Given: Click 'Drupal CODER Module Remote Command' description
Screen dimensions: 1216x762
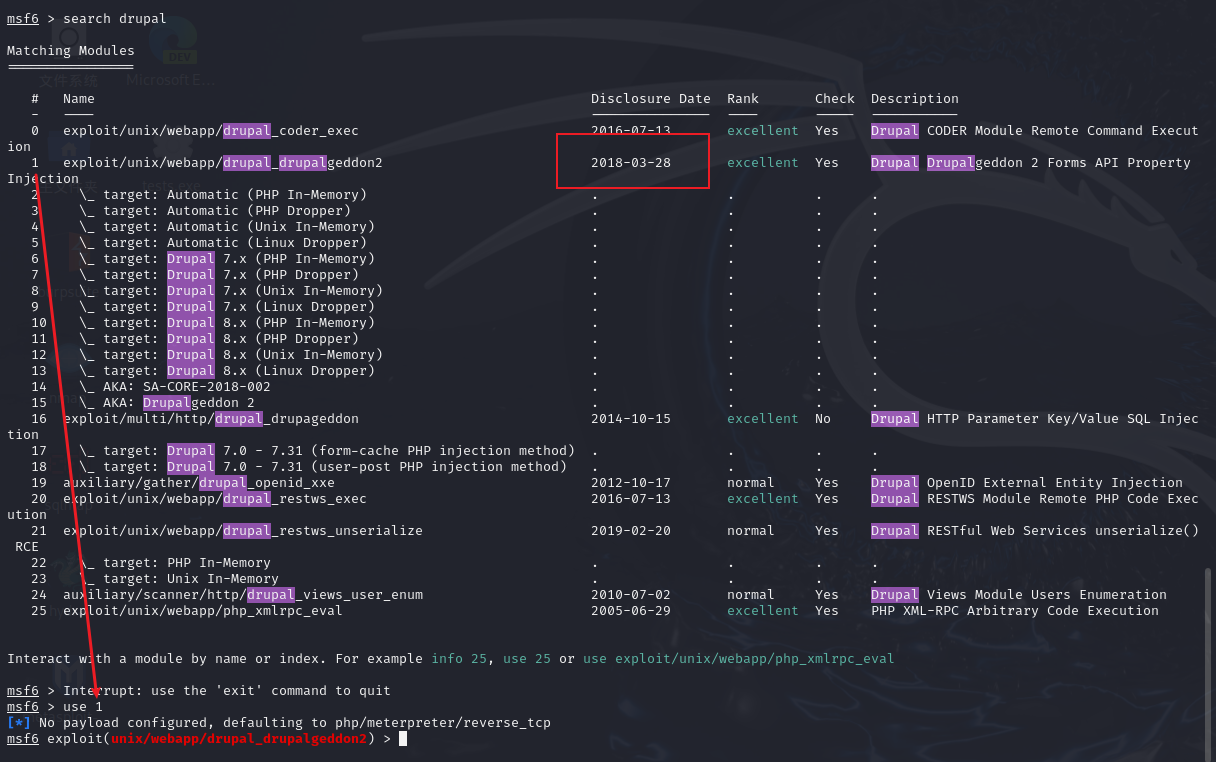Looking at the screenshot, I should [x=1035, y=131].
